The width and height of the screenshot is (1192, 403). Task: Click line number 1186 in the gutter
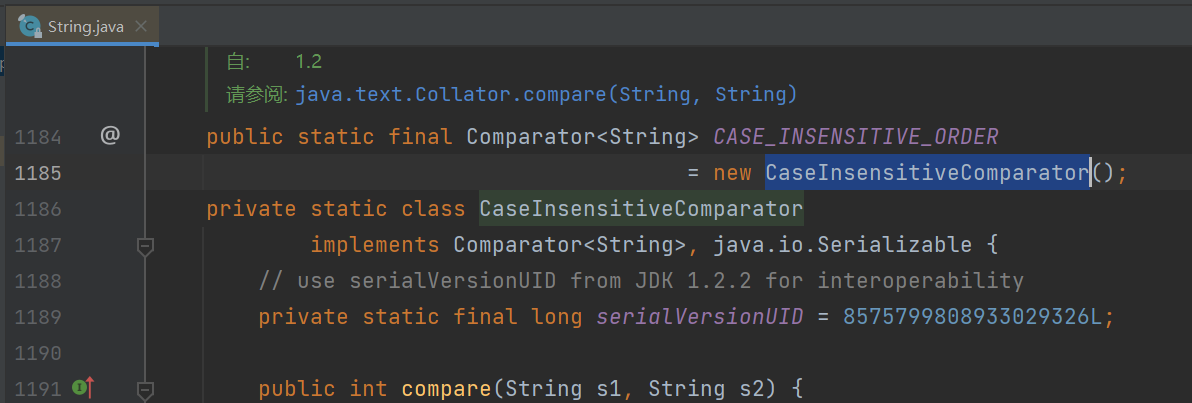click(38, 209)
